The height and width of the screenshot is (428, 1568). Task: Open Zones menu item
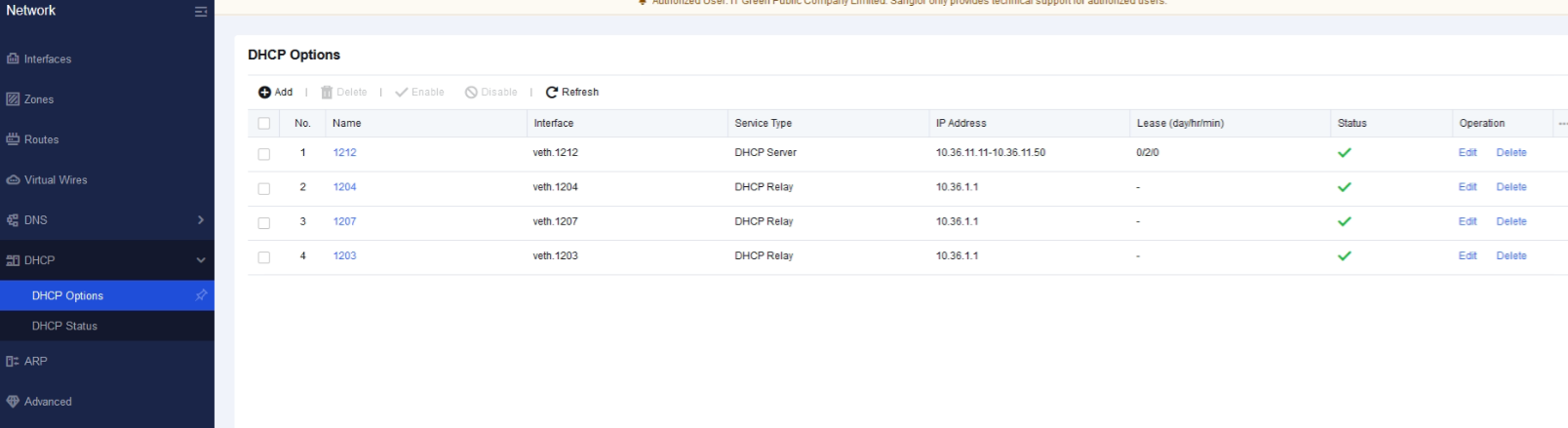click(x=107, y=98)
